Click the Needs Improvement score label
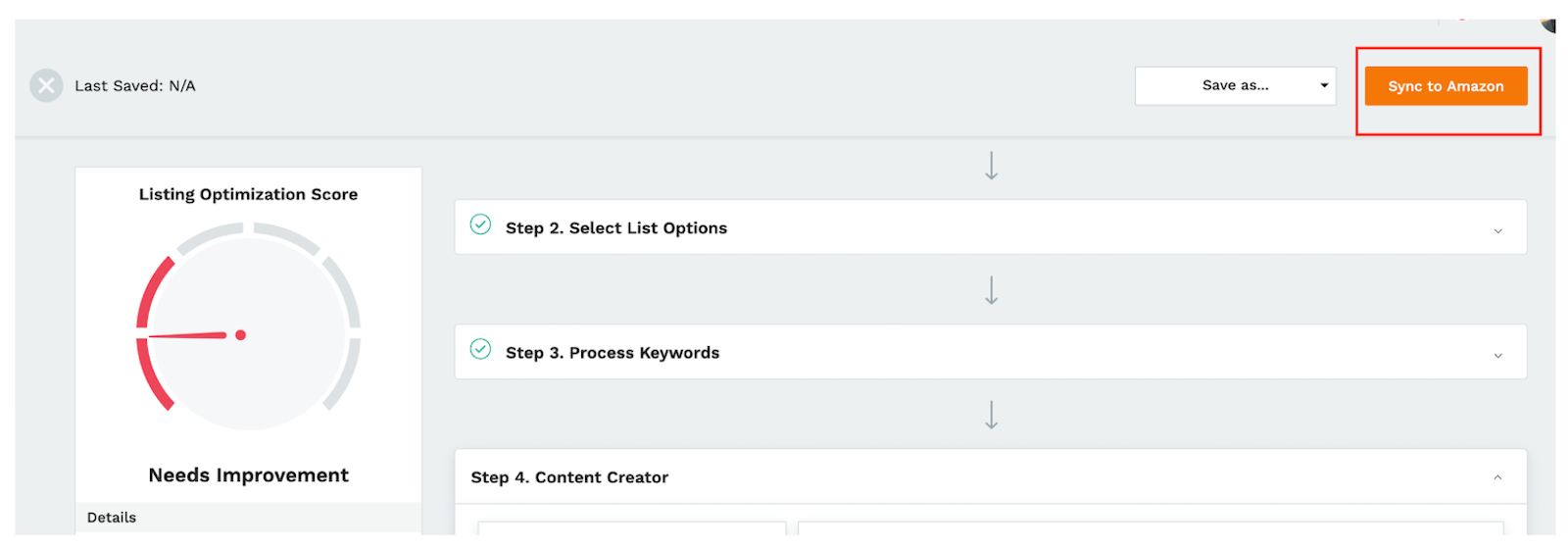 248,475
